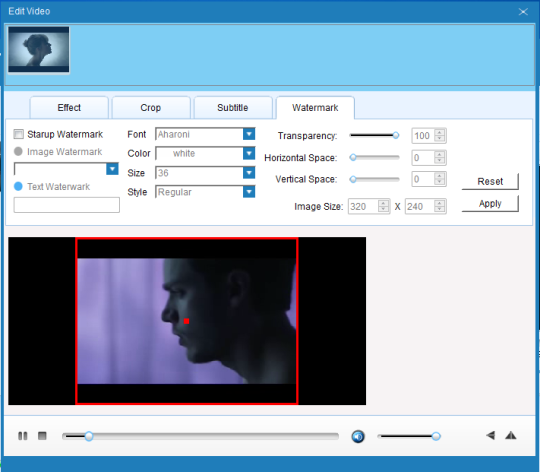Increase image width with up stepper arrow

coord(383,203)
